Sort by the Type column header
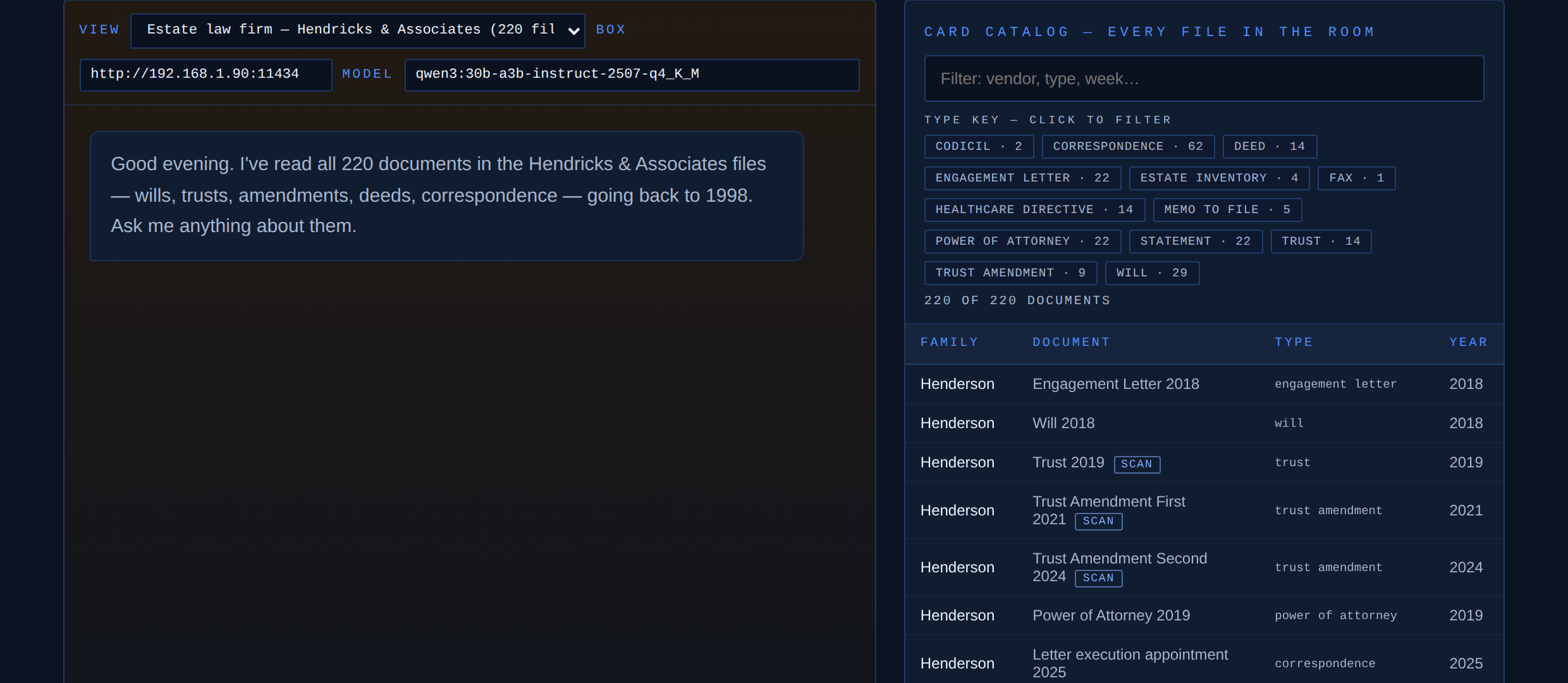 tap(1294, 342)
